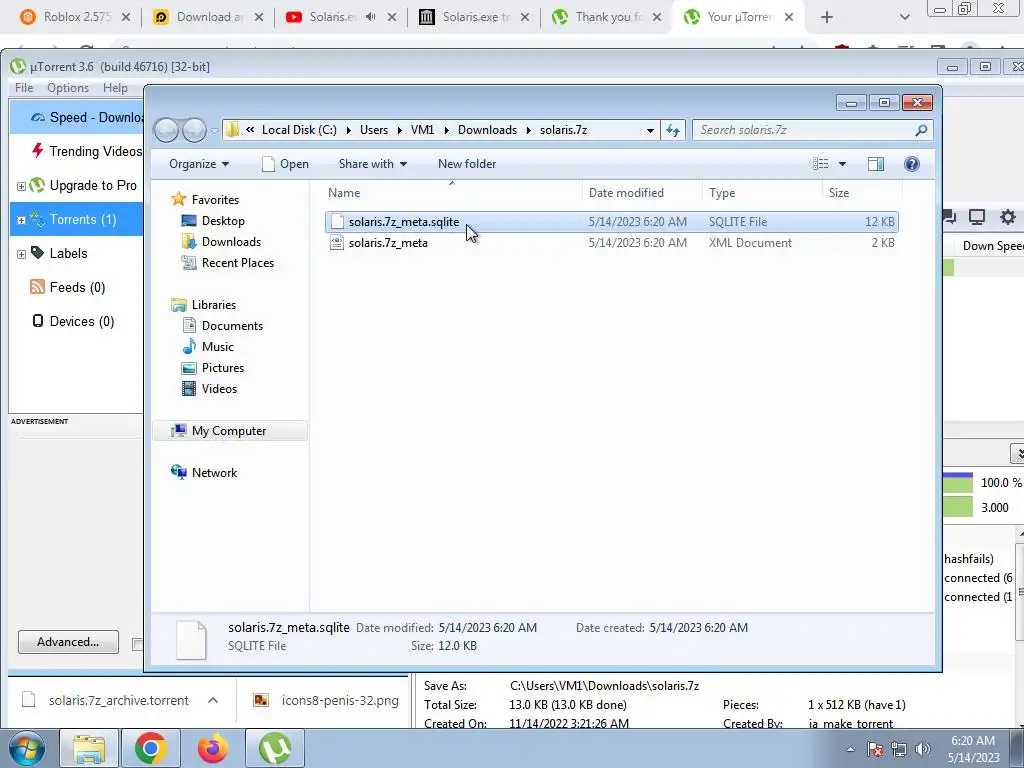Sort by Size column header

pyautogui.click(x=839, y=193)
